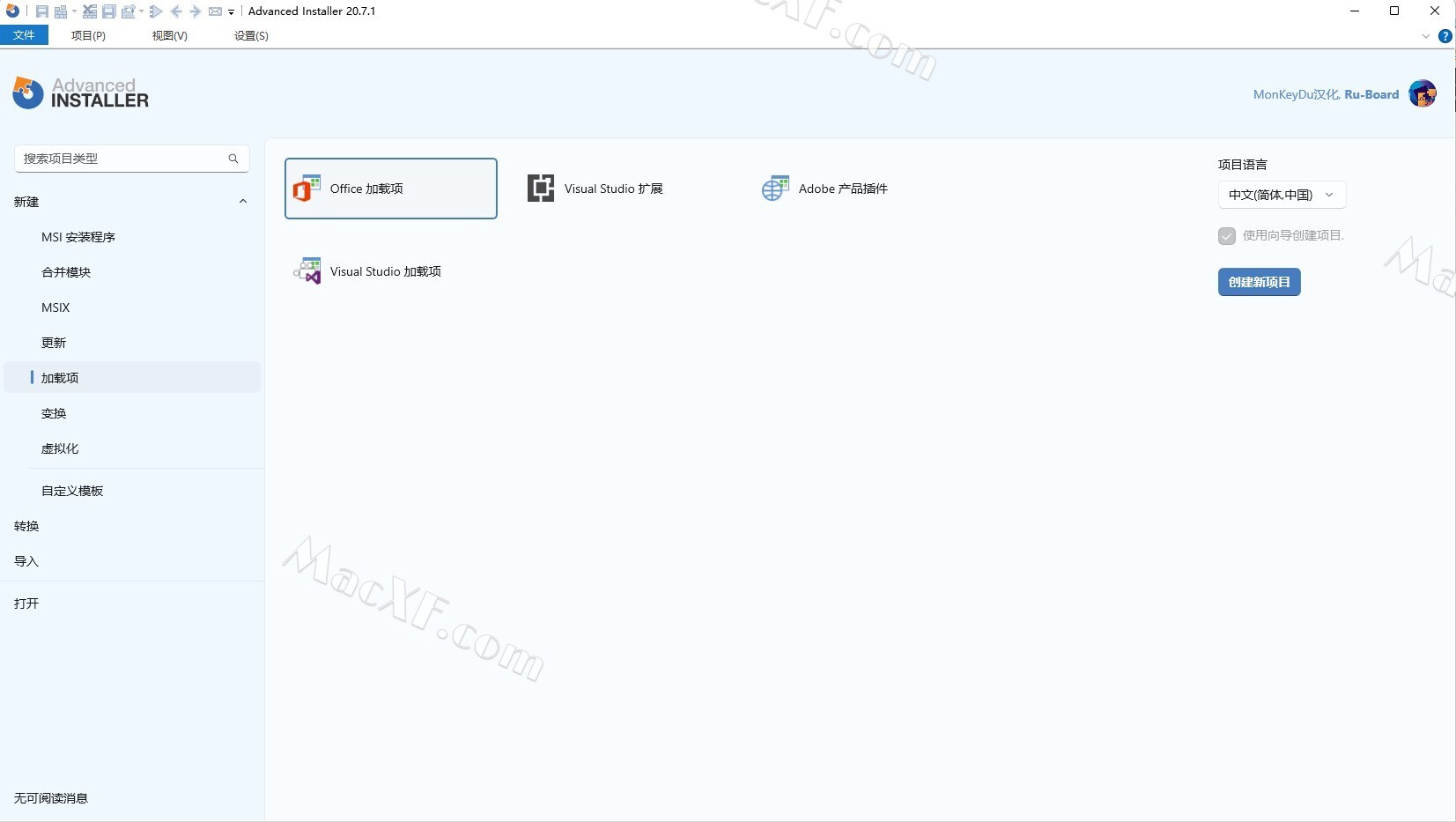
Task: Click the Advanced Installer logo
Action: [80, 93]
